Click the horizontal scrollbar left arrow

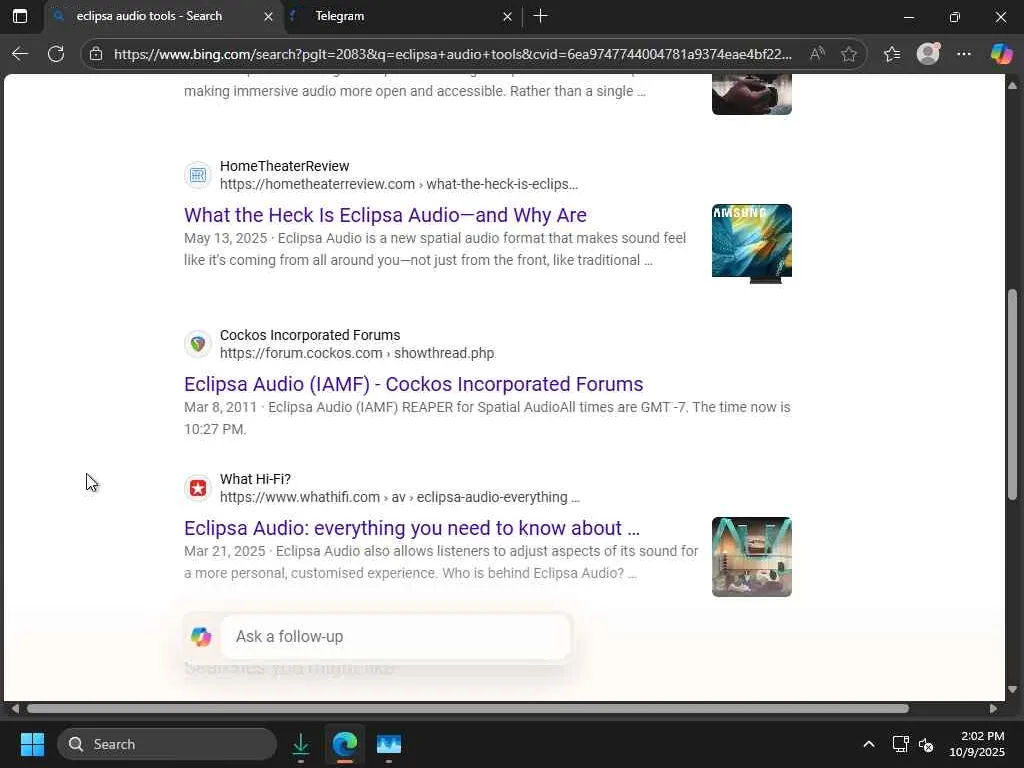[x=14, y=709]
